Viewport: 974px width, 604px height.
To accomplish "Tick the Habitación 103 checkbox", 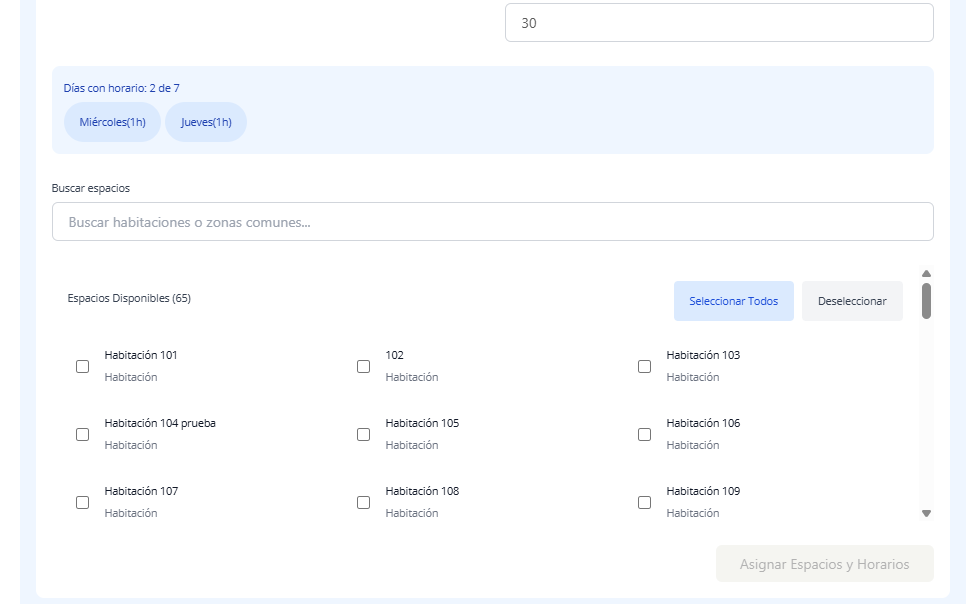I will click(645, 367).
